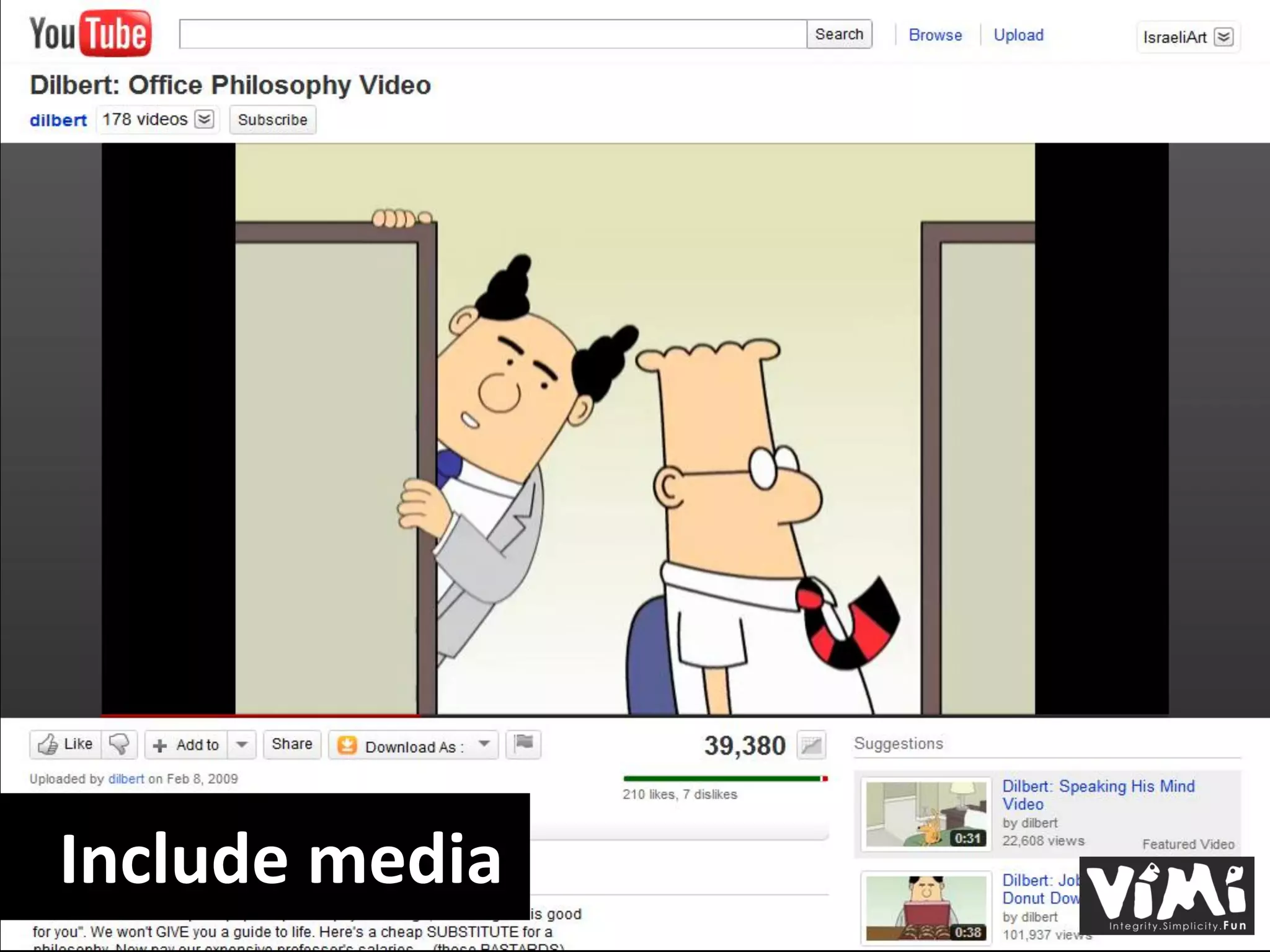
Task: Click the '210 likes, 7 dislikes' text
Action: [x=680, y=795]
